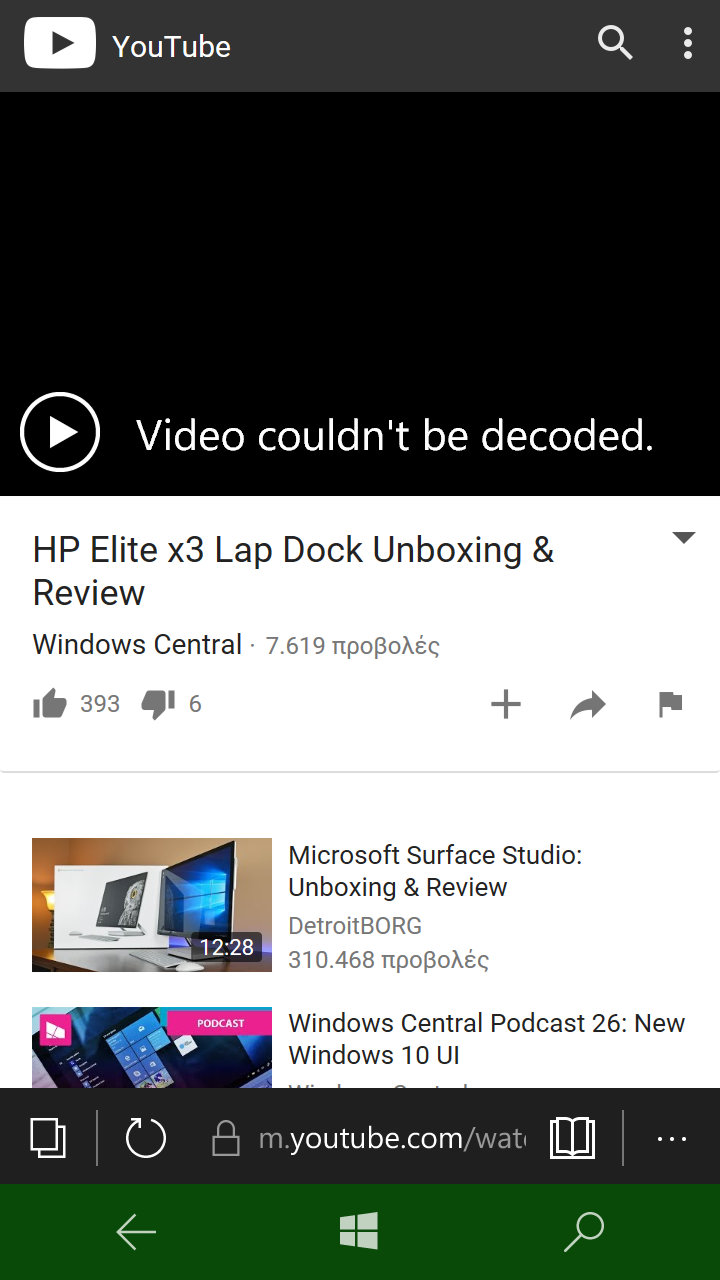Report video with flag icon
This screenshot has width=720, height=1280.
[670, 705]
